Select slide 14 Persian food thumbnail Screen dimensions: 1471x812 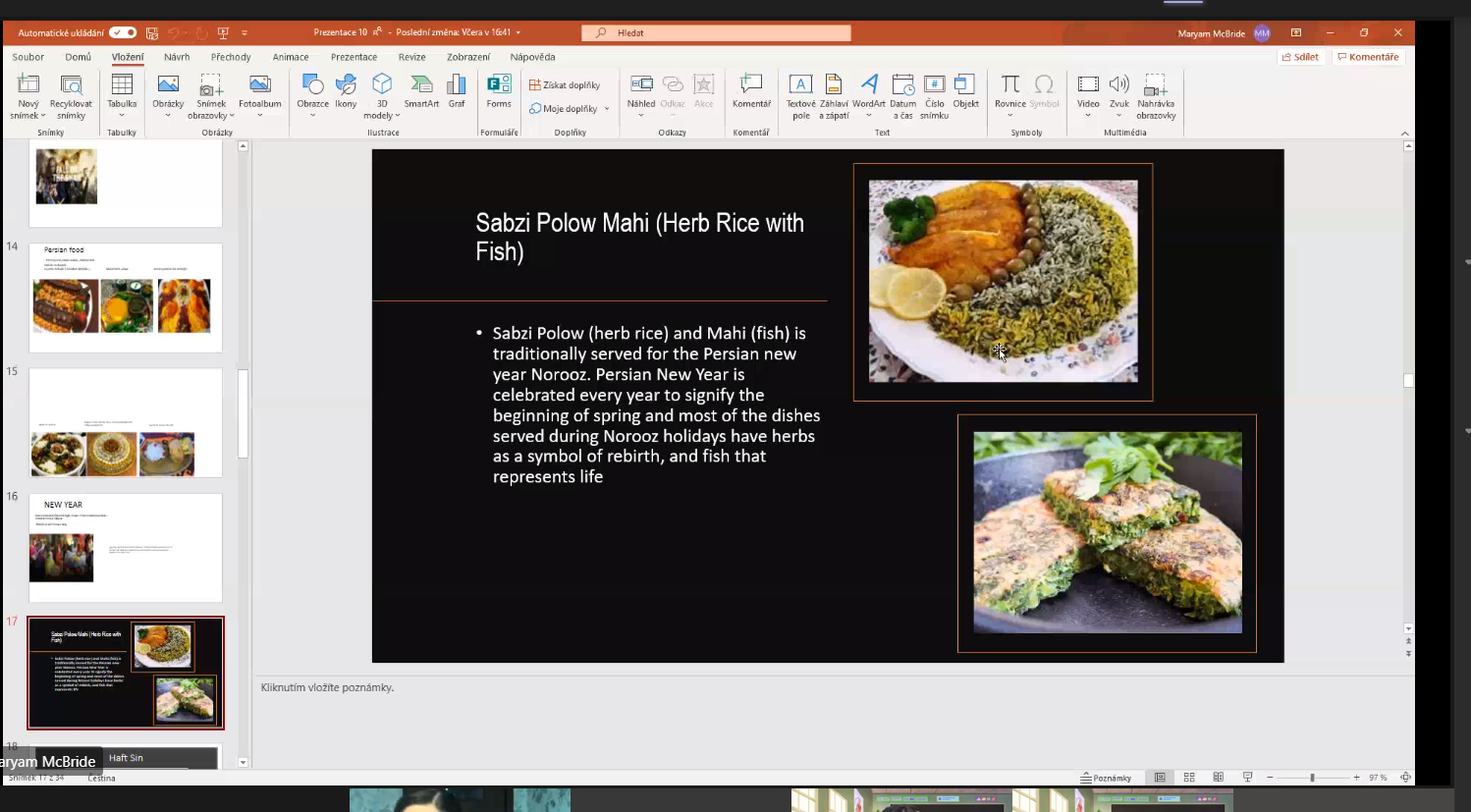(x=126, y=298)
